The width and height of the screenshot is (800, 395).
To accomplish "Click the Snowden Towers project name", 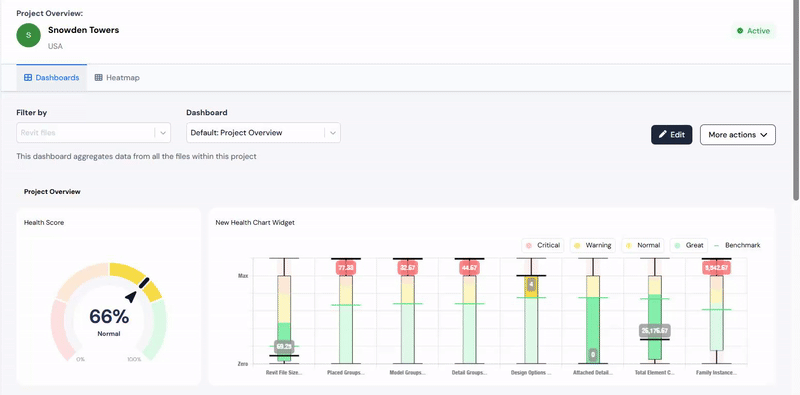I will click(84, 30).
